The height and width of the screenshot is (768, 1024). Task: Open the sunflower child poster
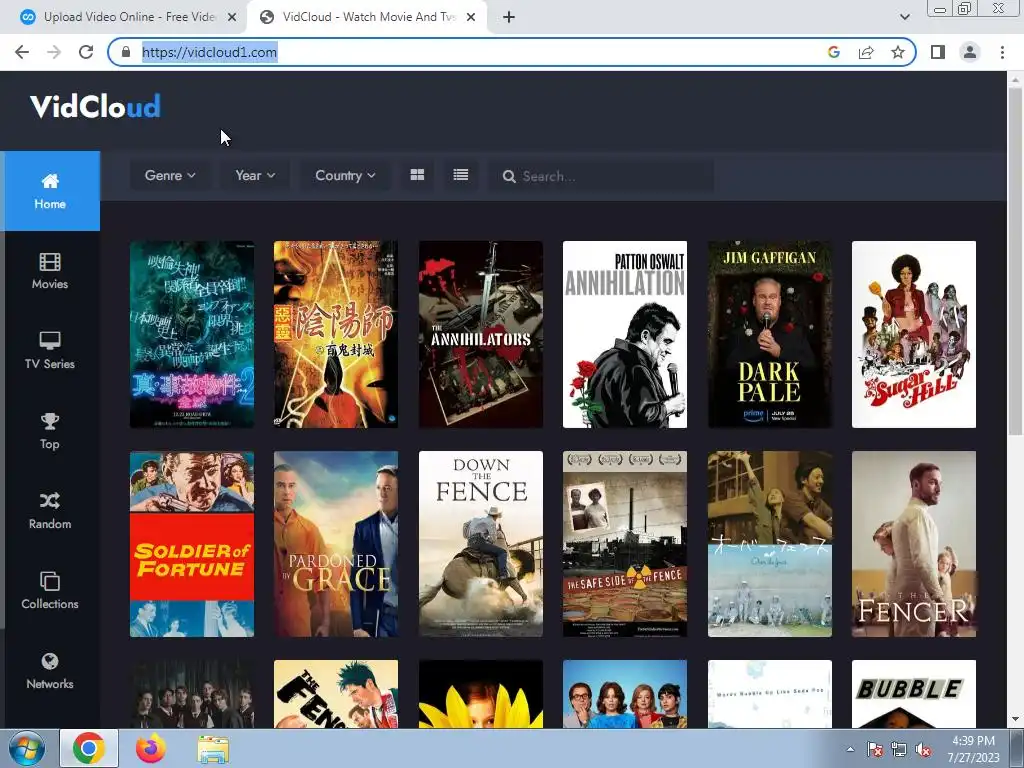pos(481,694)
